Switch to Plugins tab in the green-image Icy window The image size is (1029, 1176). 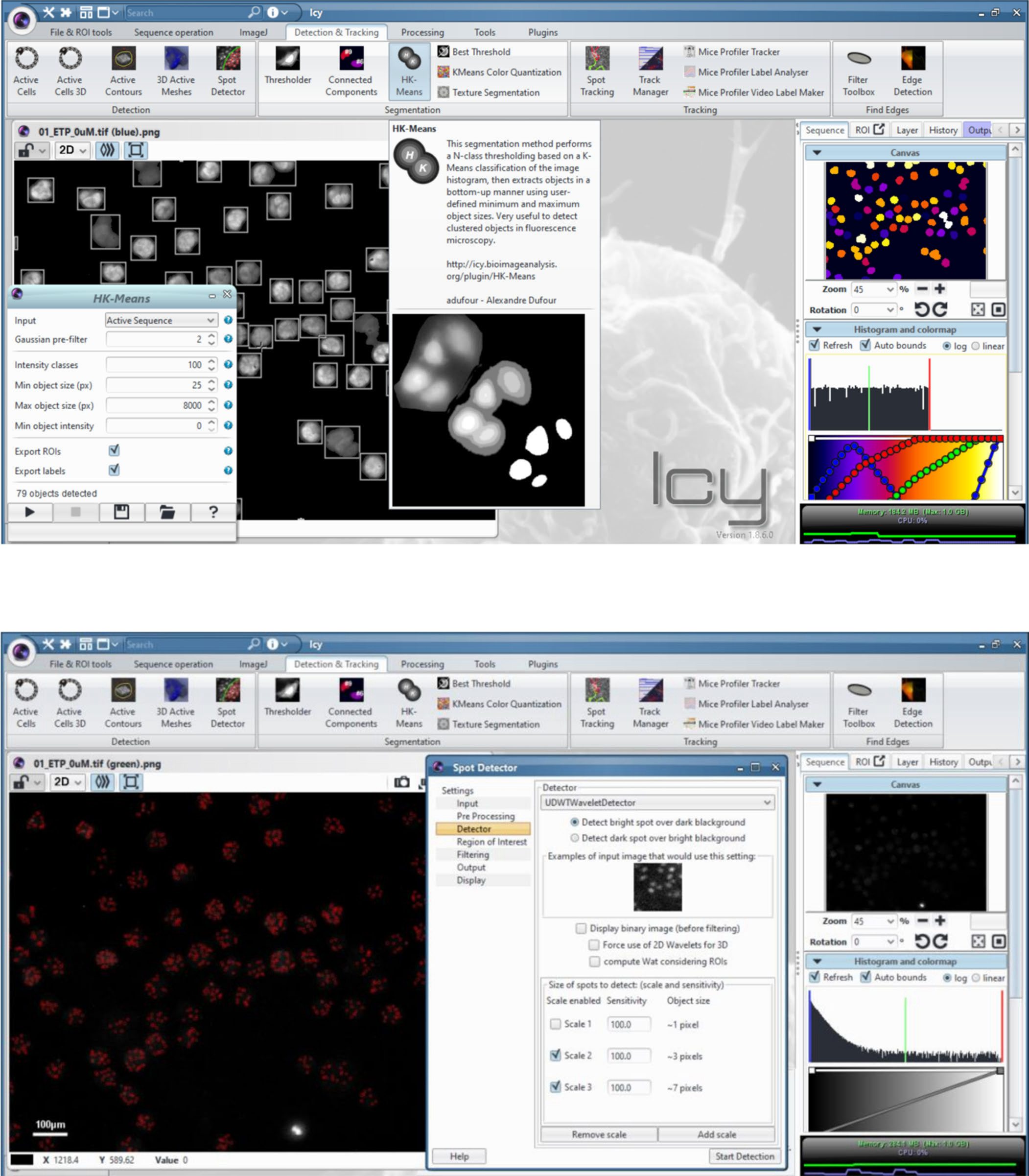[x=542, y=664]
